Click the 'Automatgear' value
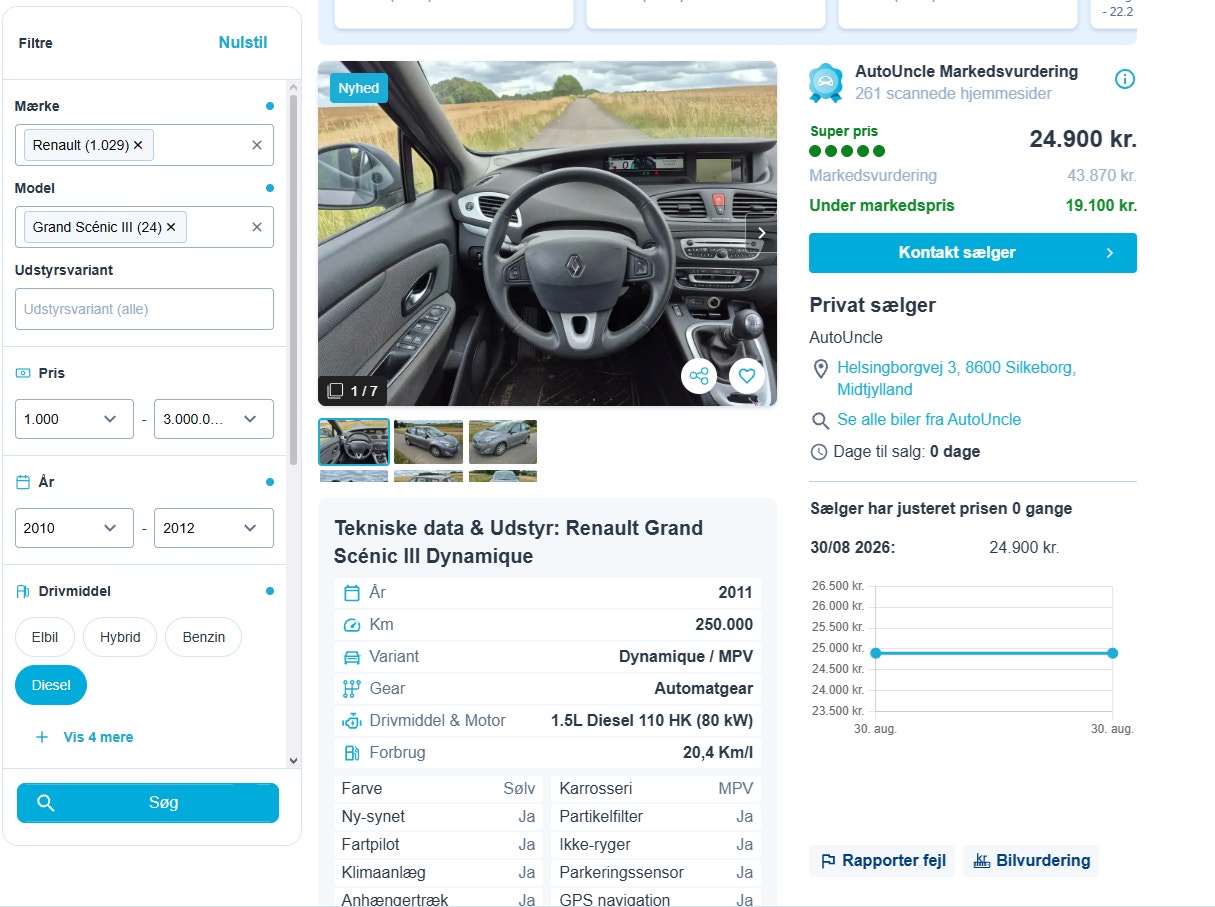 tap(704, 689)
